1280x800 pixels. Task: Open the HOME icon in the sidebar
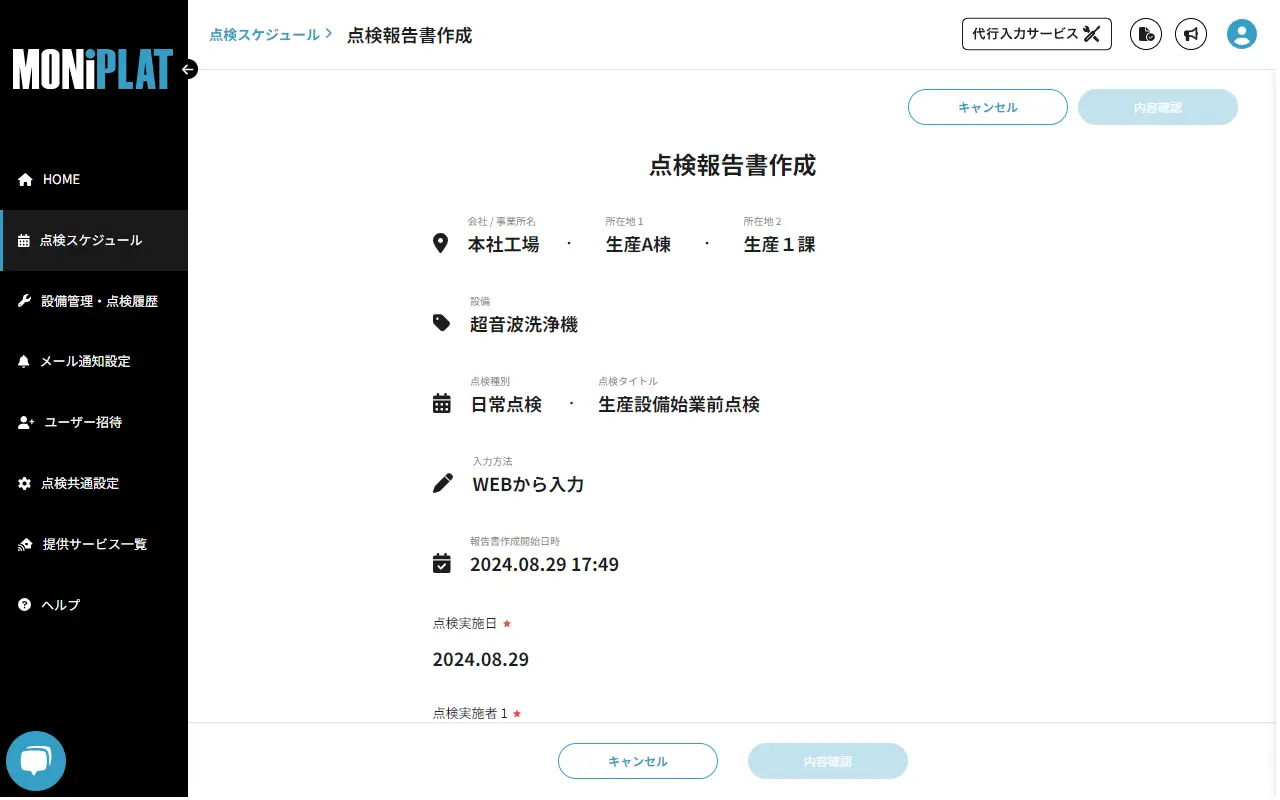click(x=23, y=179)
